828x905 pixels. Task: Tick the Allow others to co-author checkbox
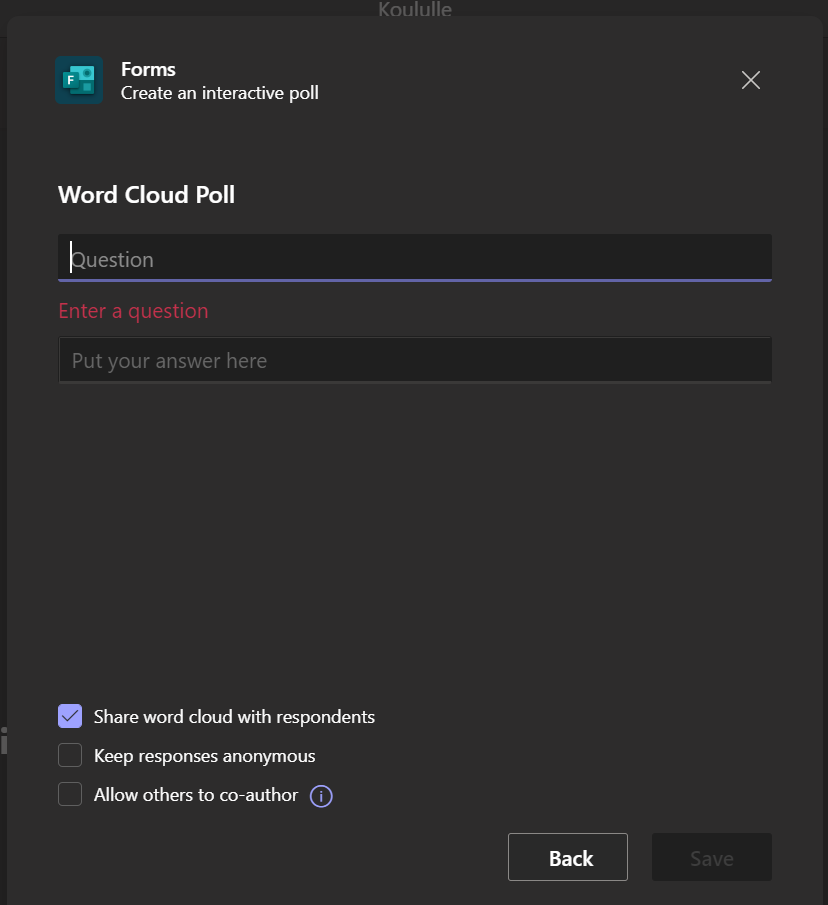click(70, 794)
